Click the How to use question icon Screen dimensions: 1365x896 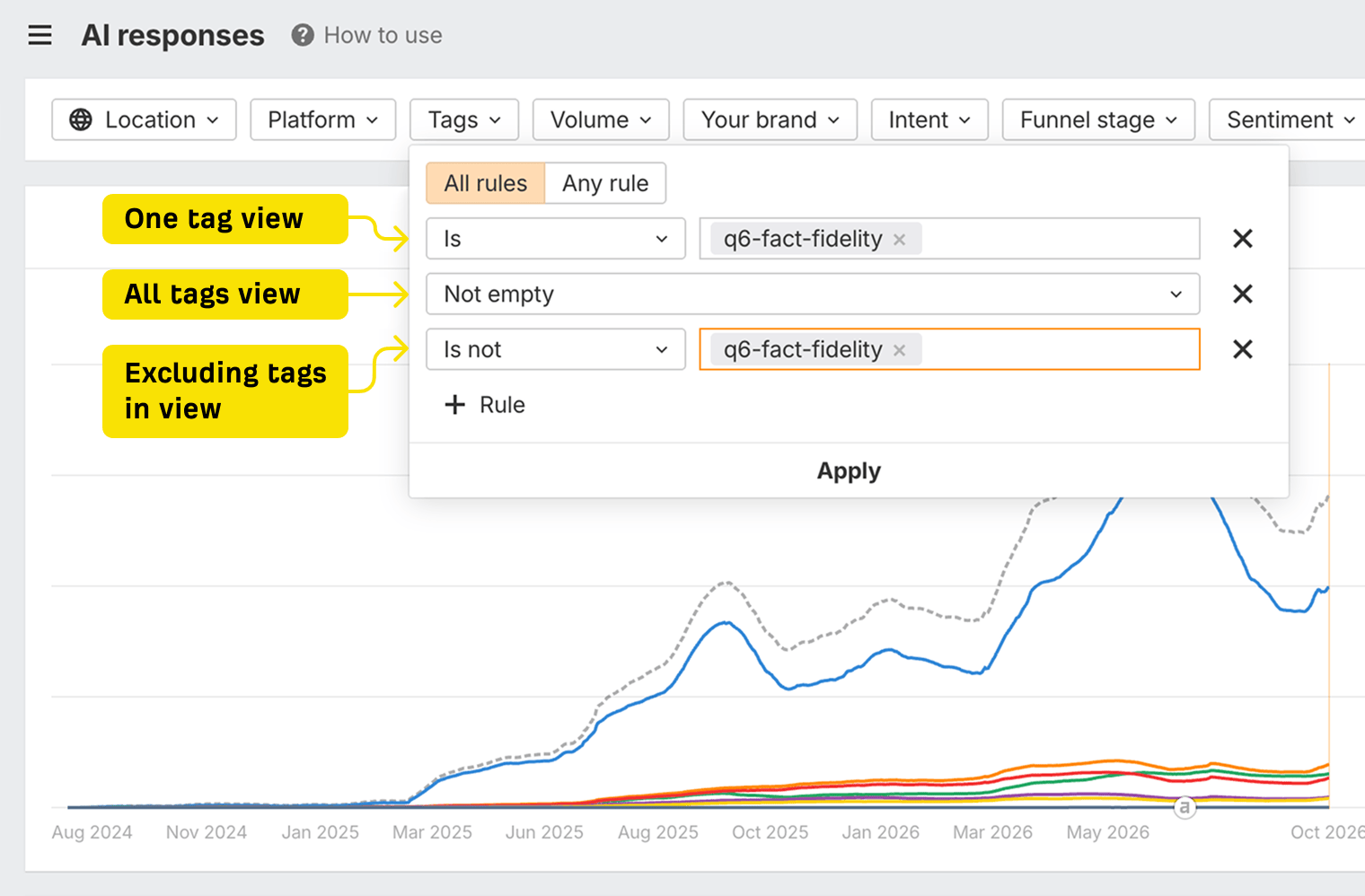click(x=303, y=35)
